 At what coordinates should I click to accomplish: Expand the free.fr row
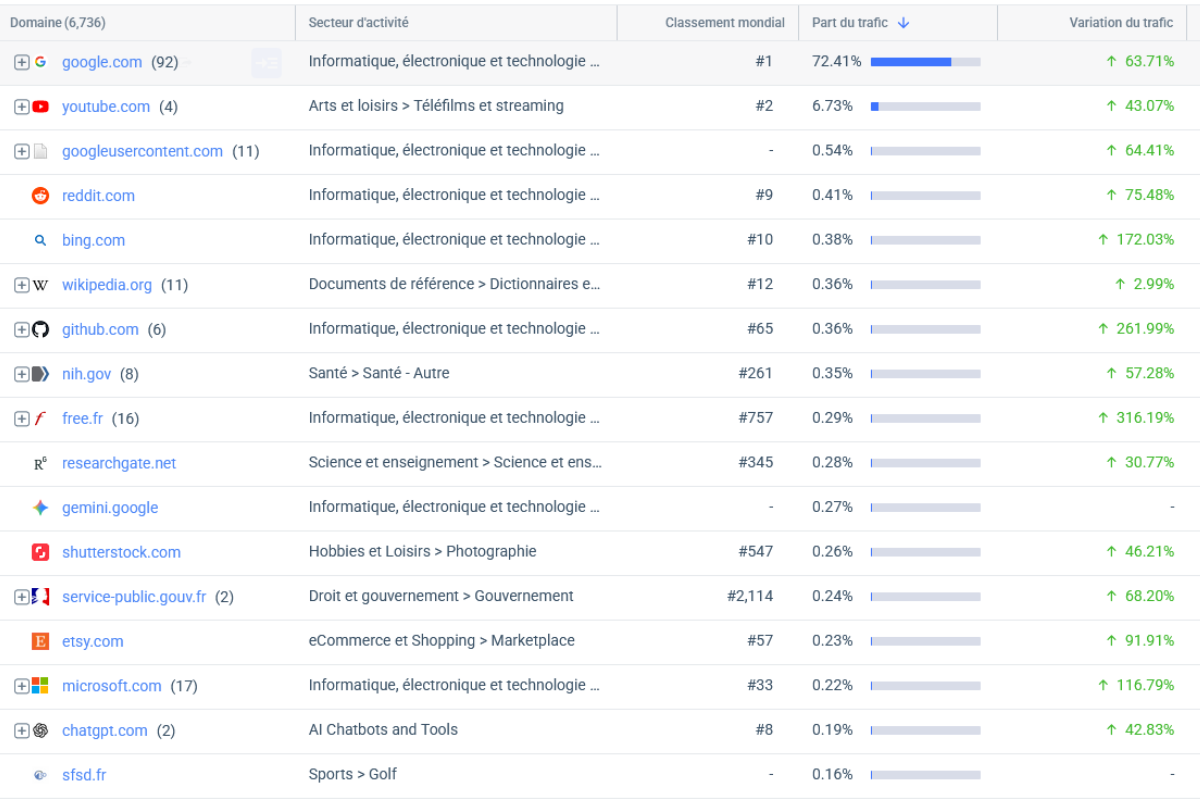pyautogui.click(x=21, y=419)
